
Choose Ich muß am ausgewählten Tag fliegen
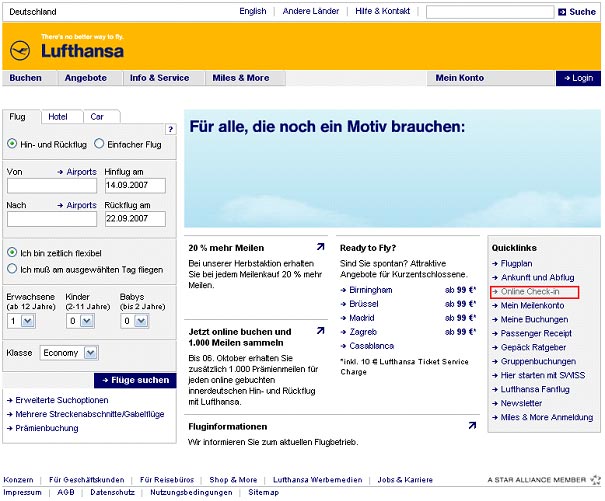pos(12,269)
